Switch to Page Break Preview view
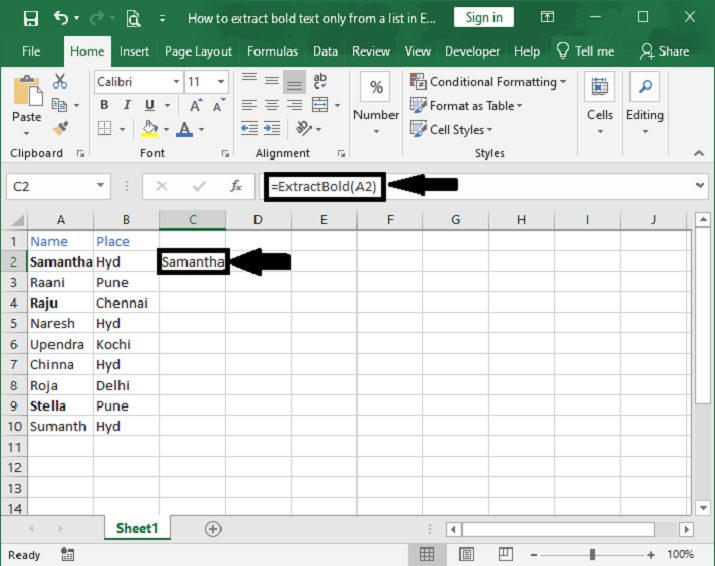Screen dimensions: 715x566 click(x=506, y=555)
